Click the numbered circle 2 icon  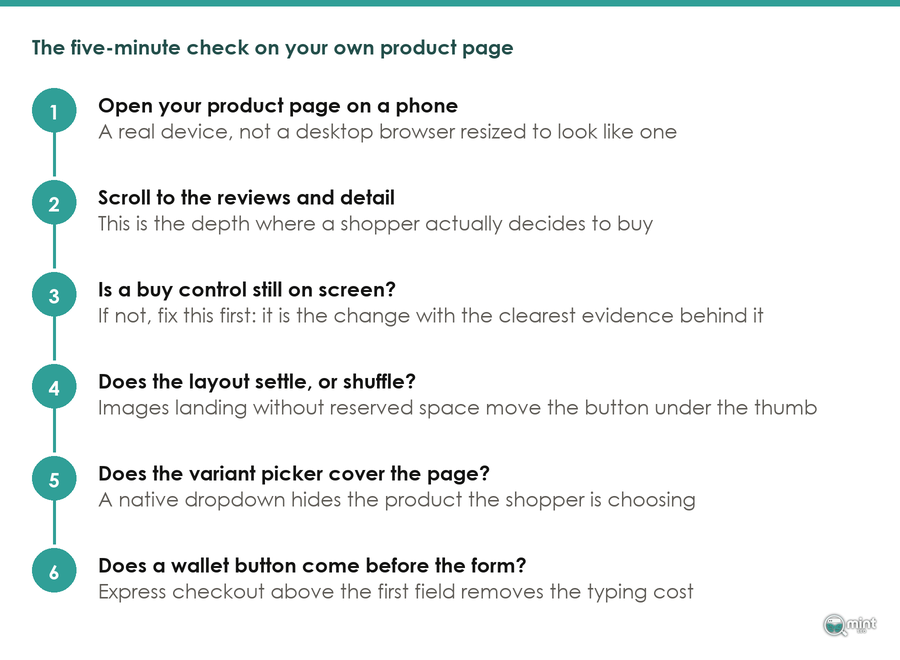point(54,203)
